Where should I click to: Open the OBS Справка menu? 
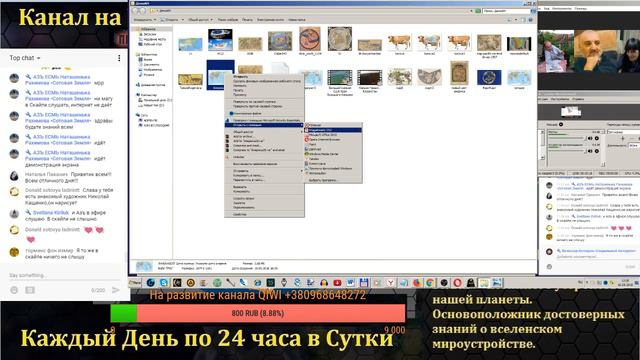point(578,99)
